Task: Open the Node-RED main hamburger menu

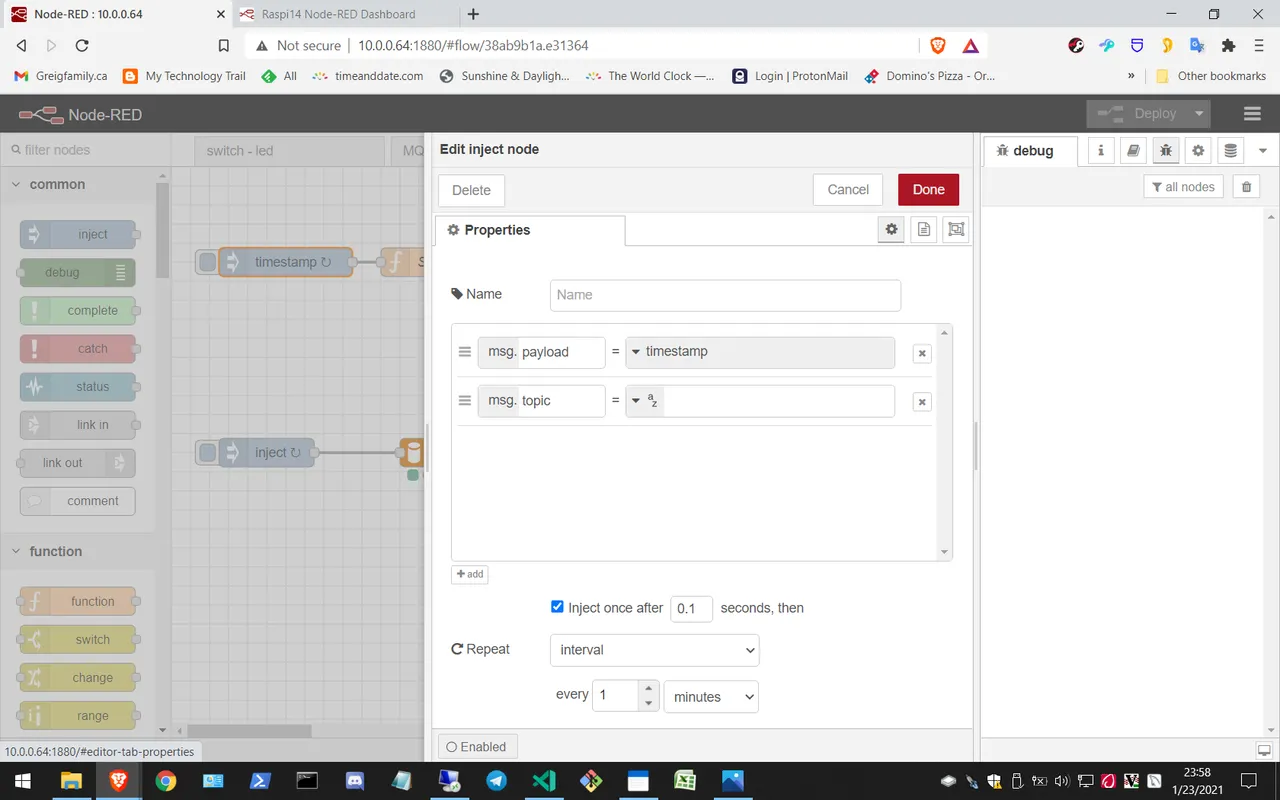Action: point(1252,114)
